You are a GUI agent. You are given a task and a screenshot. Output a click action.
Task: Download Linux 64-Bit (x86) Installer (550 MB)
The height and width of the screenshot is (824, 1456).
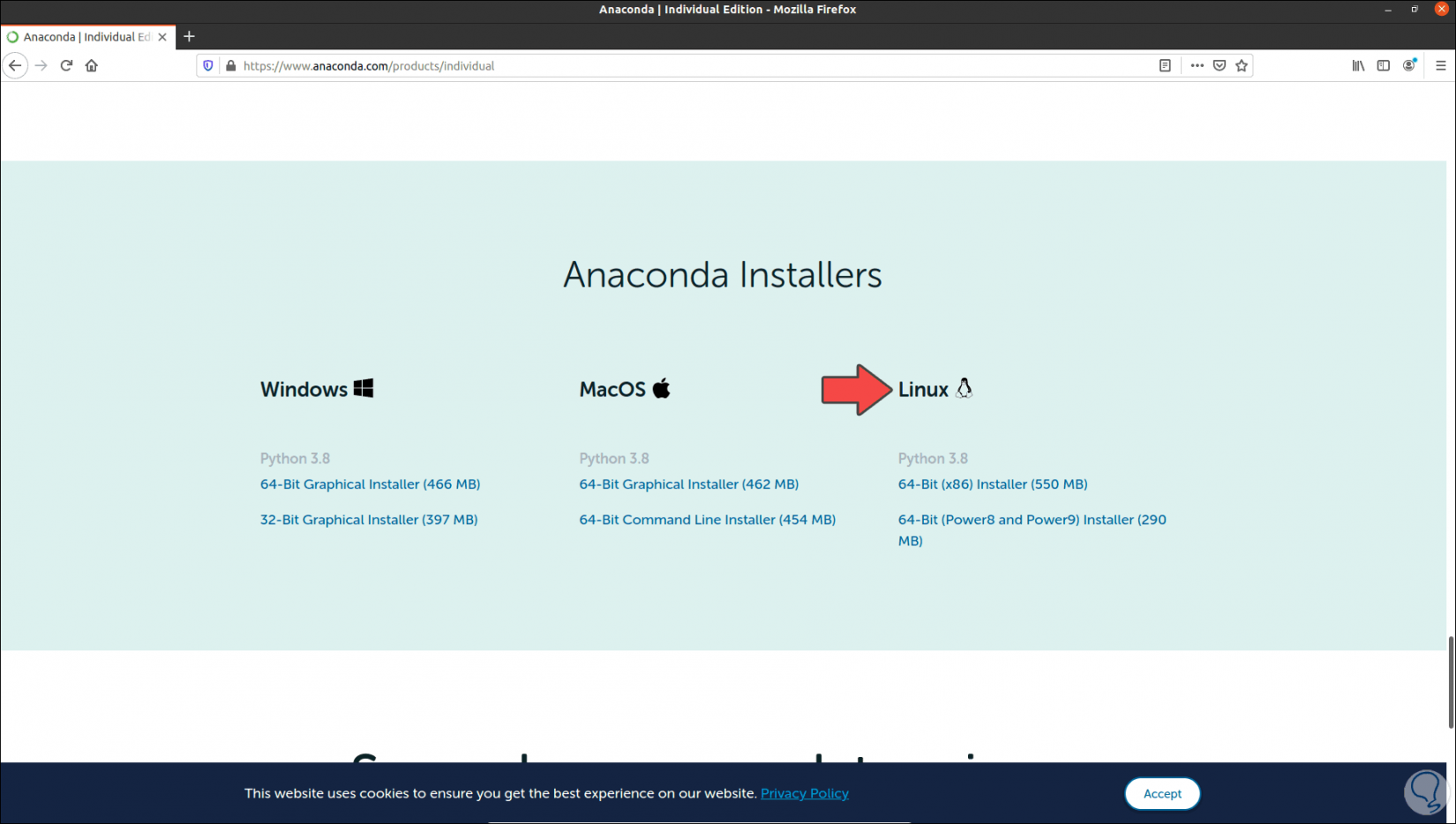pyautogui.click(x=993, y=484)
